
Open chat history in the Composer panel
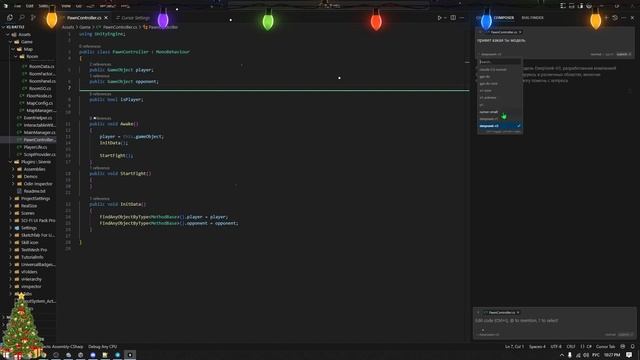click(x=615, y=18)
